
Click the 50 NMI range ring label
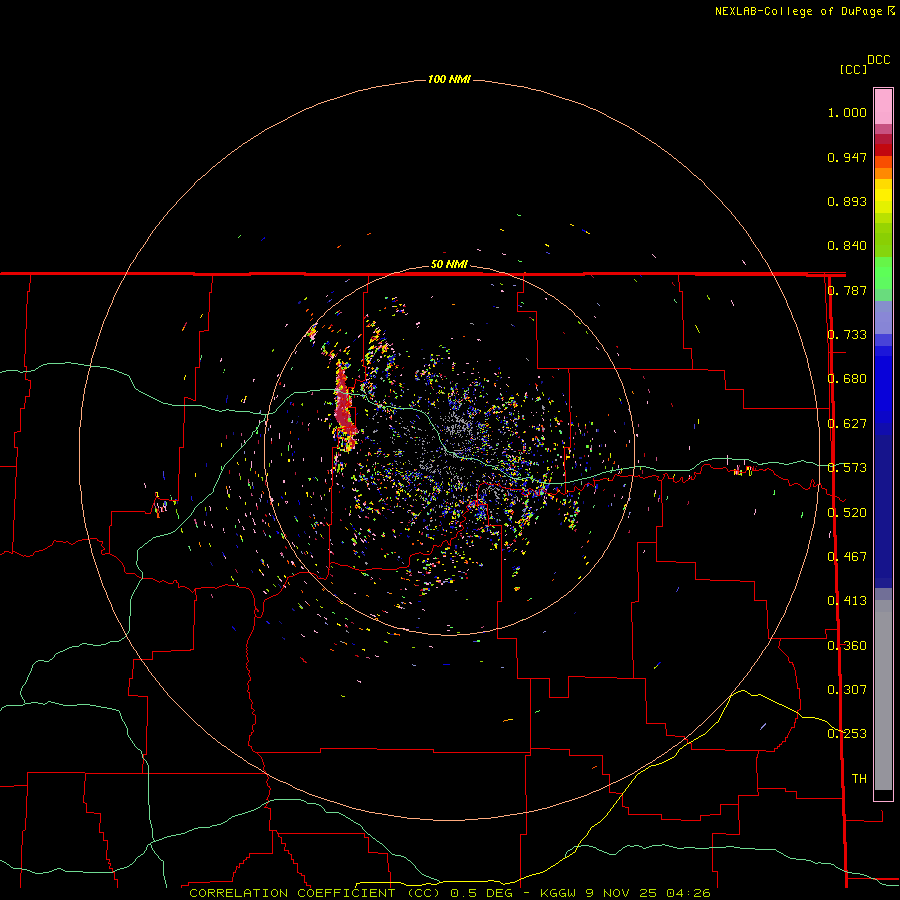(449, 265)
